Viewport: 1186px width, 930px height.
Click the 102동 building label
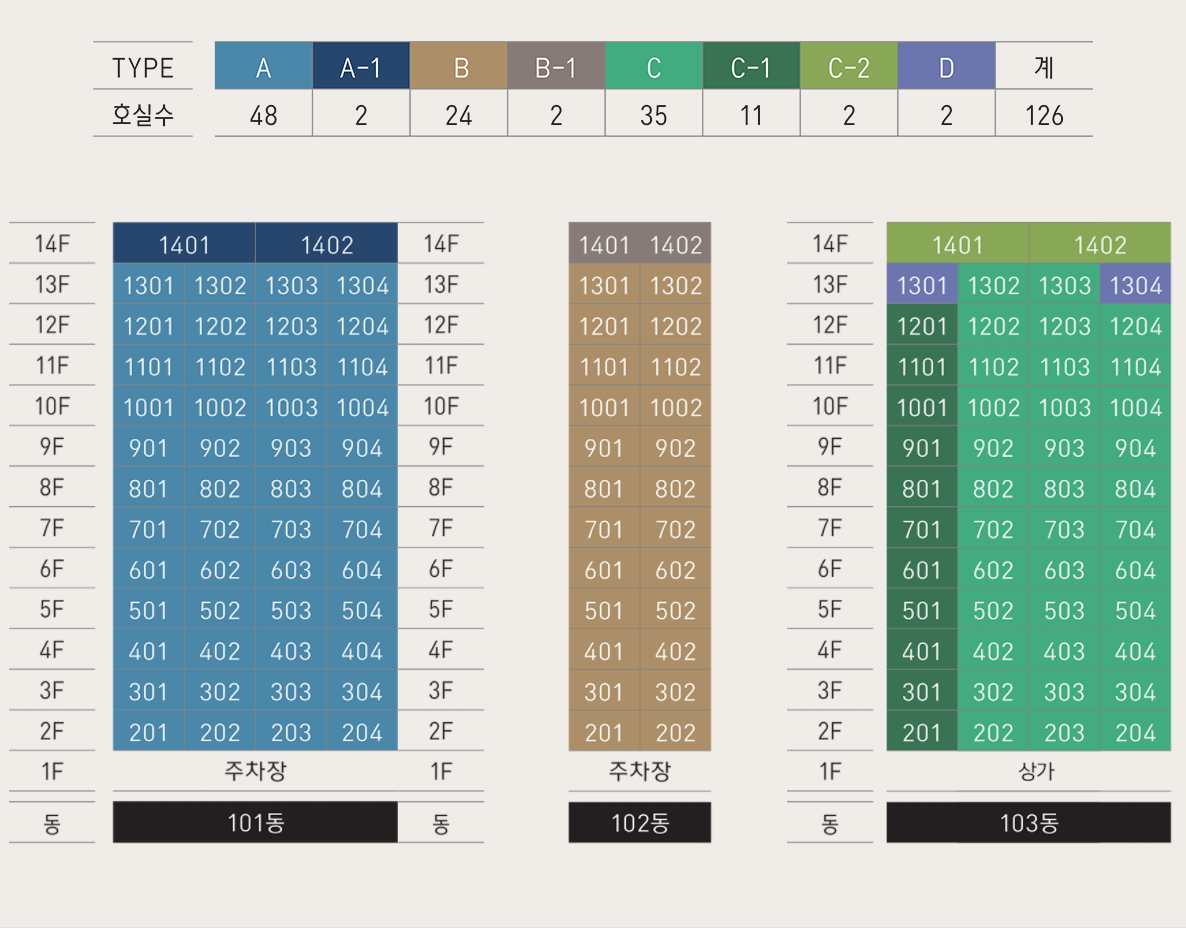click(640, 823)
